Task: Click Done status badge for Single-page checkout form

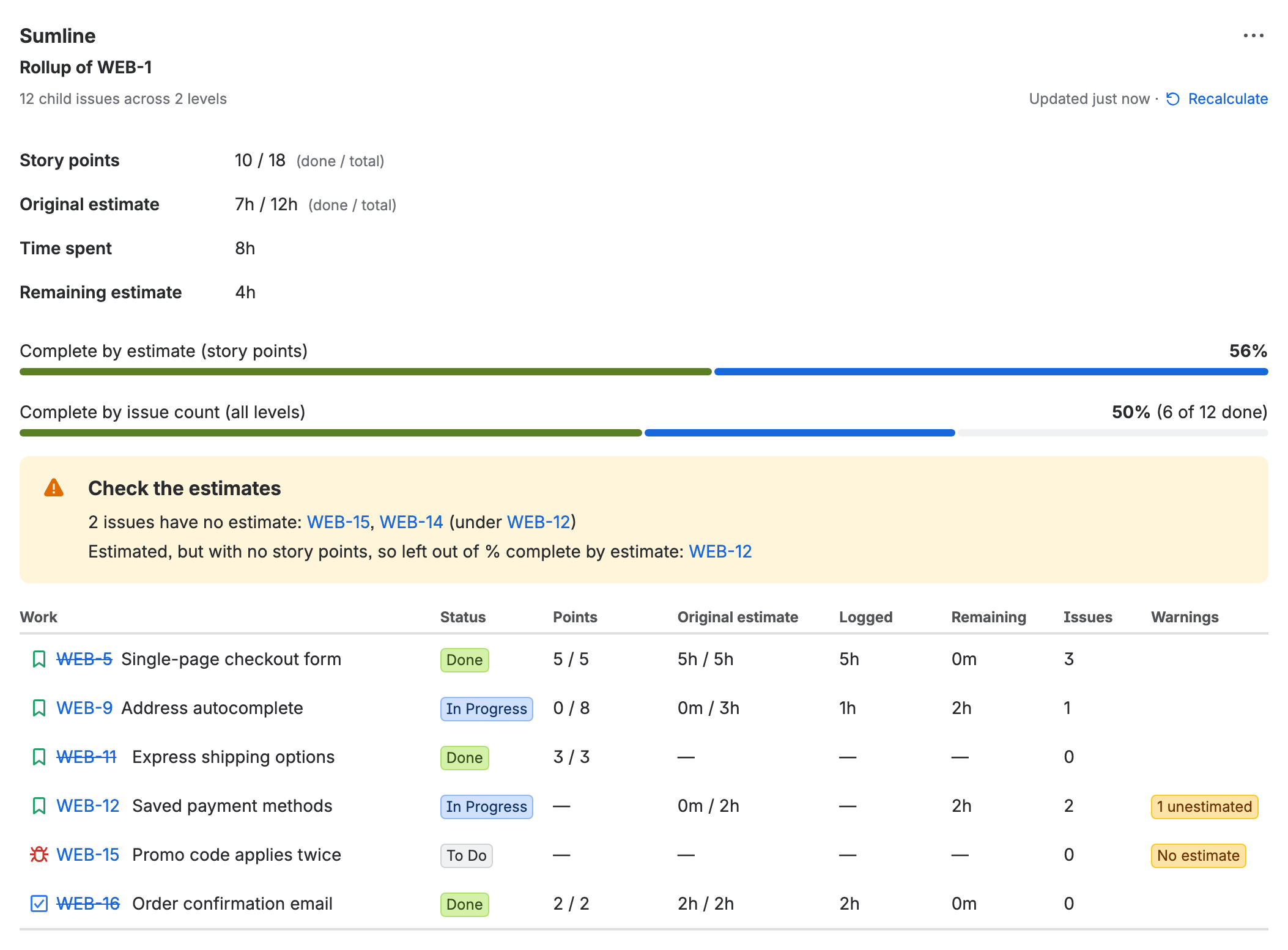Action: [465, 660]
